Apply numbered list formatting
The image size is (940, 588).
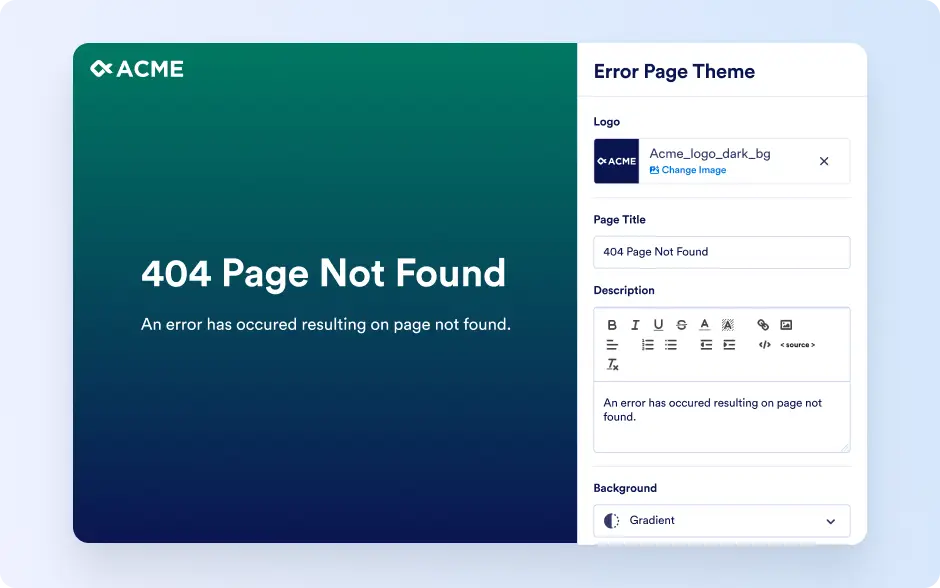pos(647,345)
